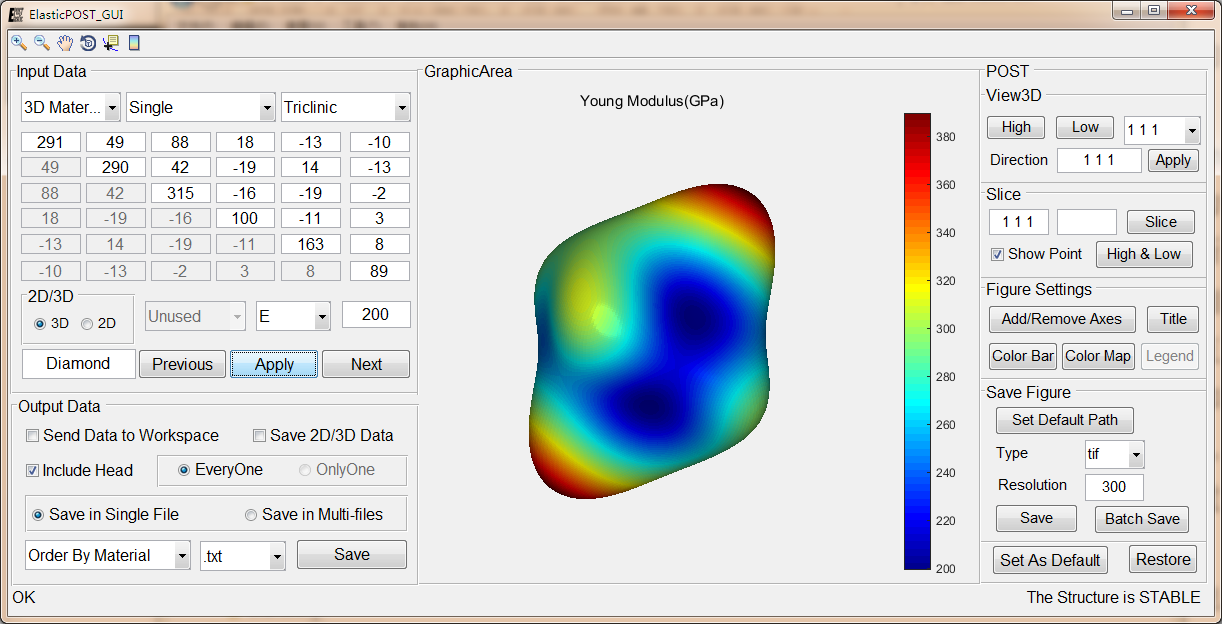Open the Triclinic crystal system dropdown
This screenshot has width=1222, height=624.
345,107
